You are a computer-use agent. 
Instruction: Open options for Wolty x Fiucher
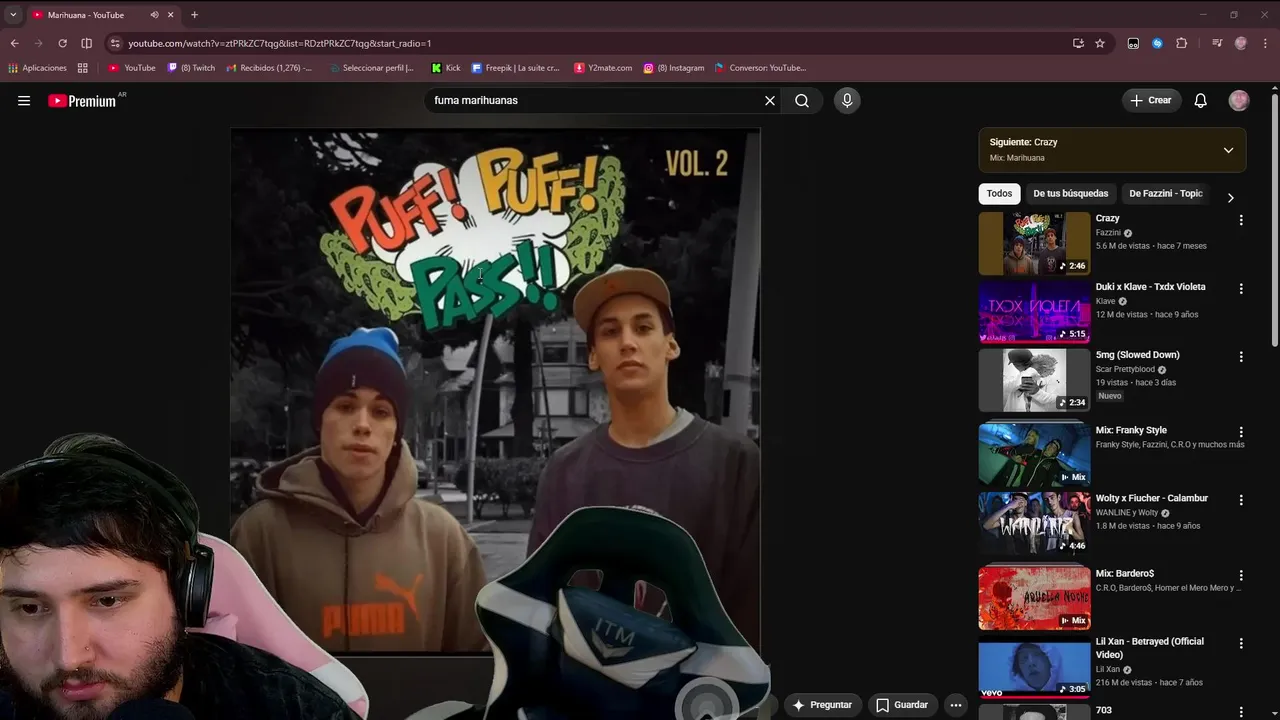[1241, 499]
